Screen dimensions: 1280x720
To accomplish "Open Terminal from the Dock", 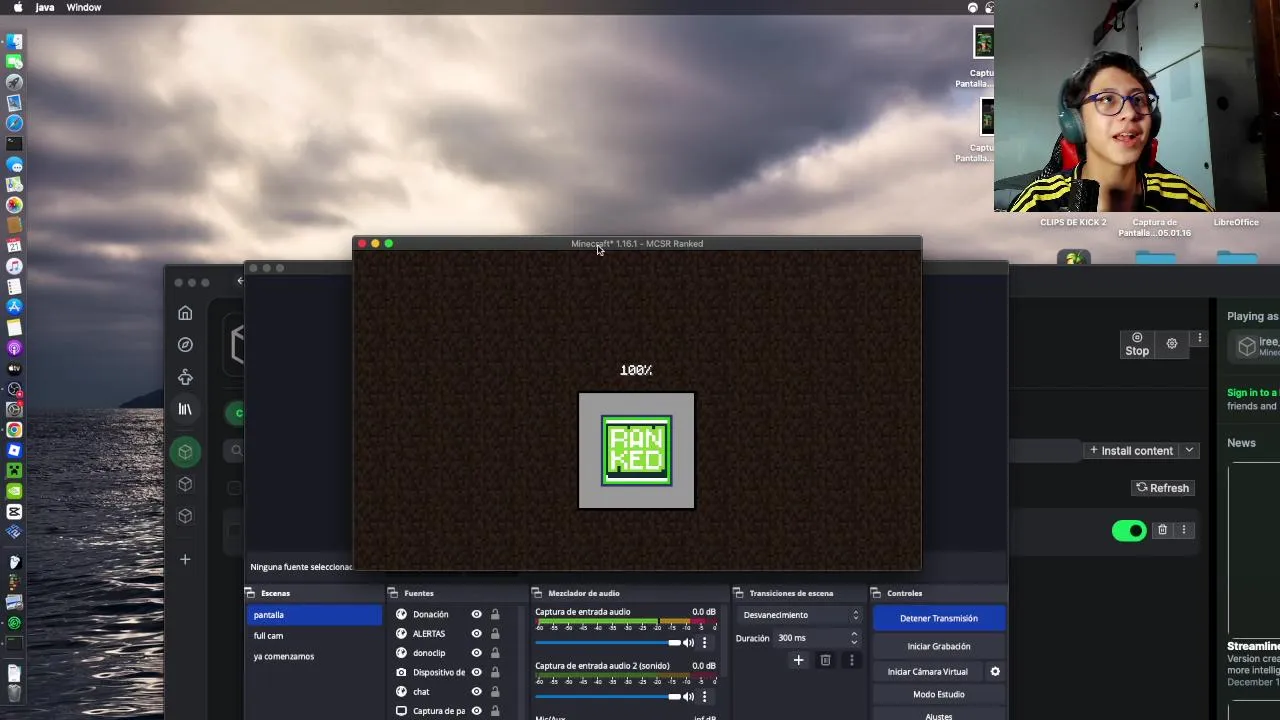I will point(14,143).
